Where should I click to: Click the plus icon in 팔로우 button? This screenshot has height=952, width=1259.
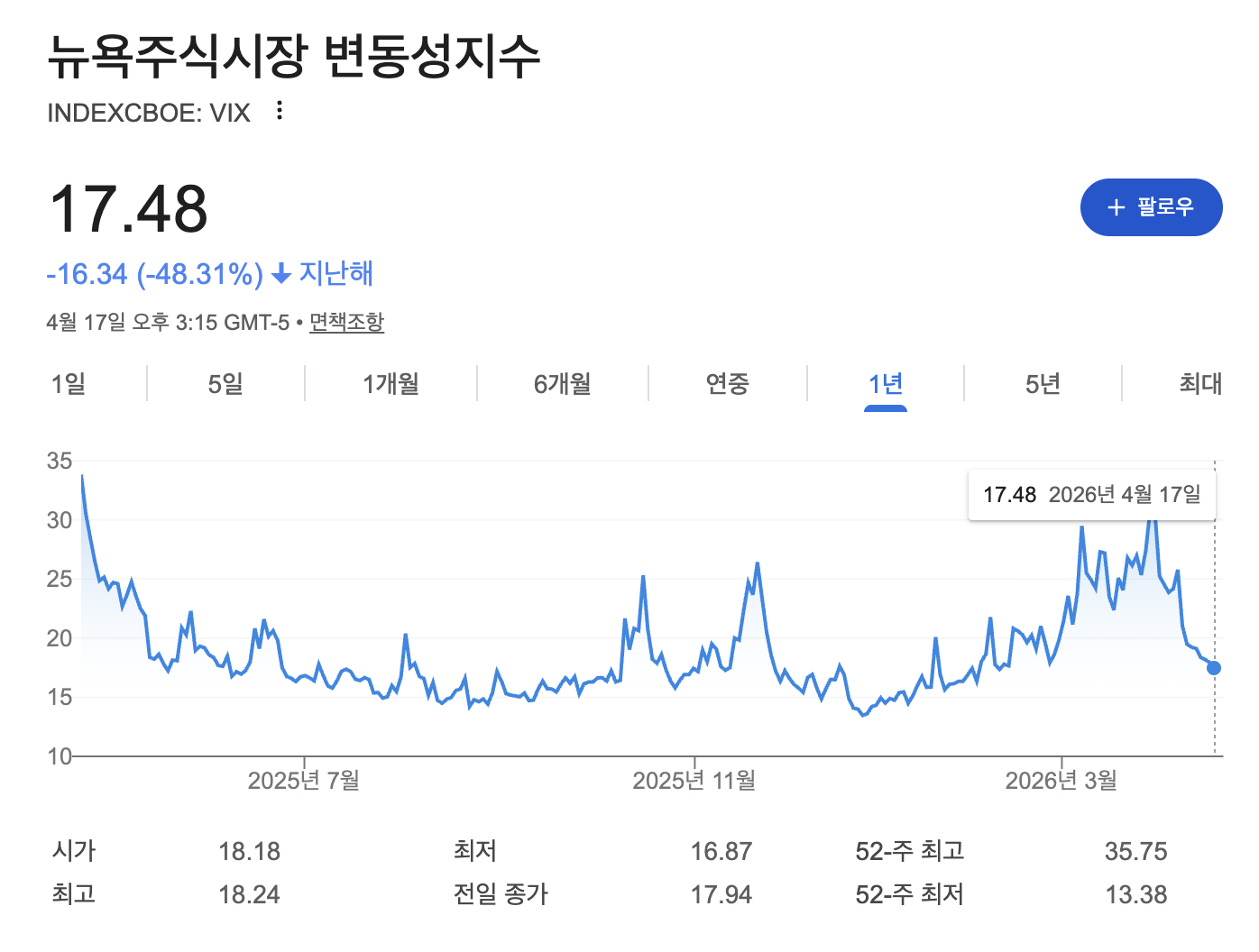click(x=1117, y=207)
